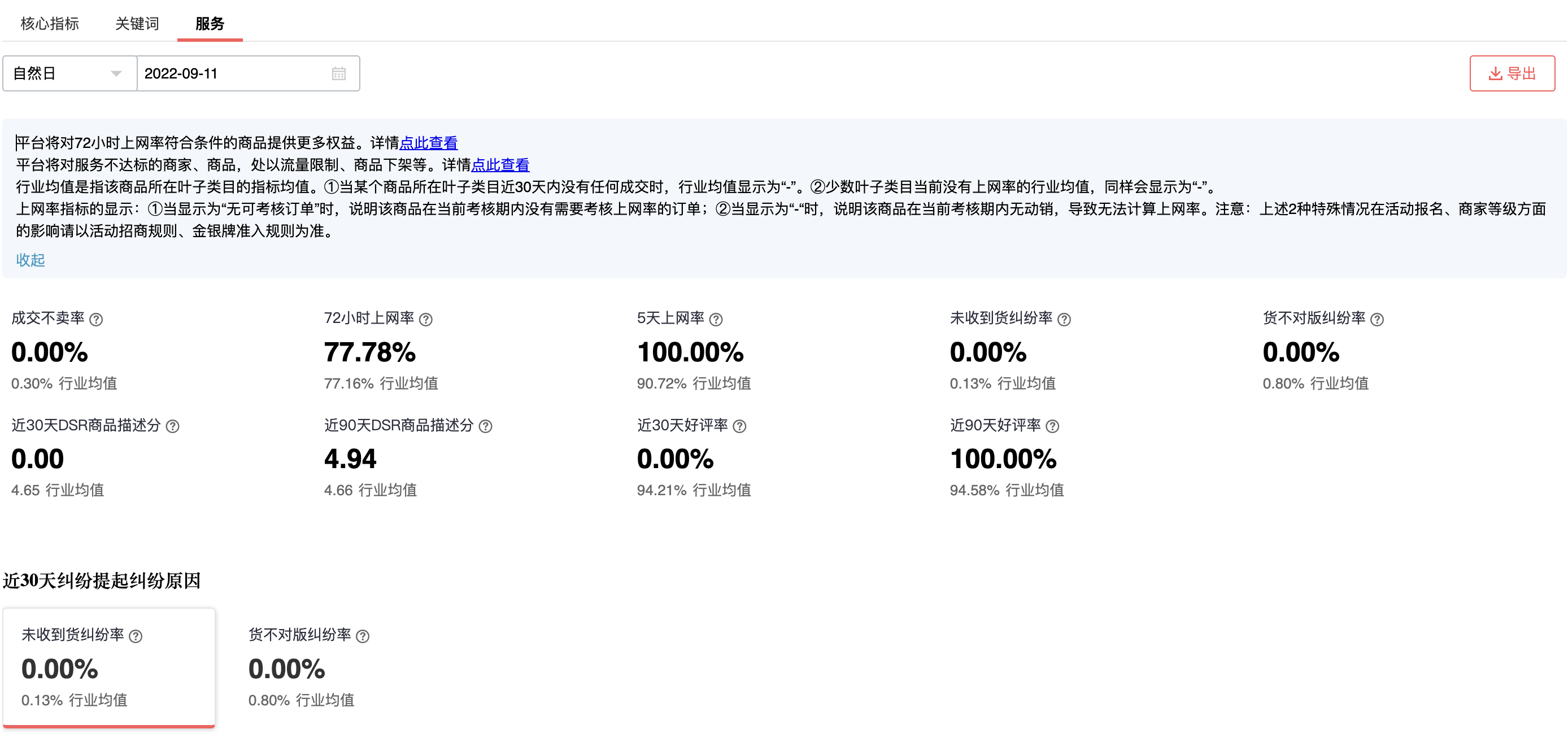Screen dimensions: 1568x751
Task: Expand the 自然日 selector arrow
Action: point(116,73)
